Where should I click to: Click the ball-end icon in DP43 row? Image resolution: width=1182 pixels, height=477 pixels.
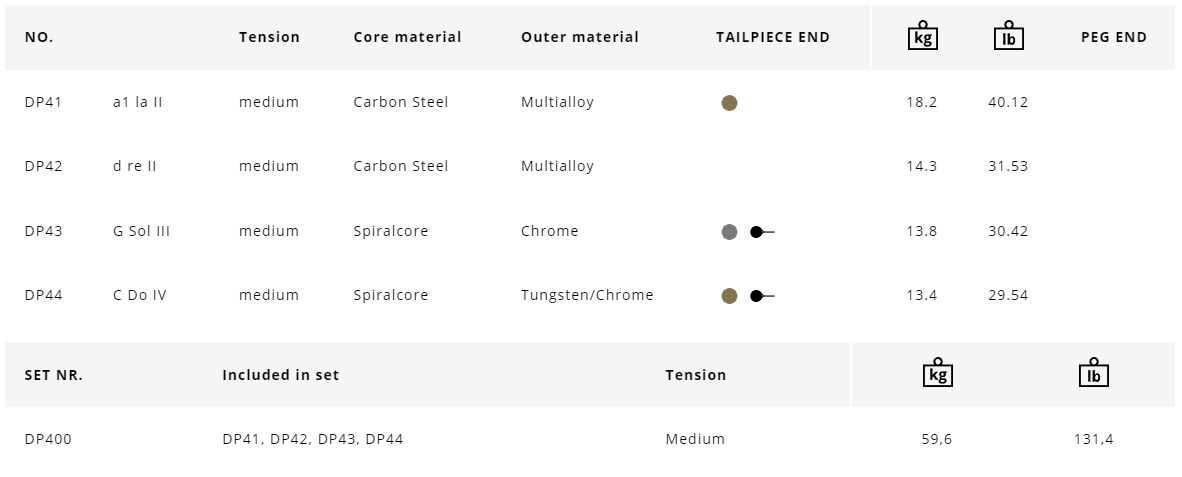pyautogui.click(x=762, y=232)
